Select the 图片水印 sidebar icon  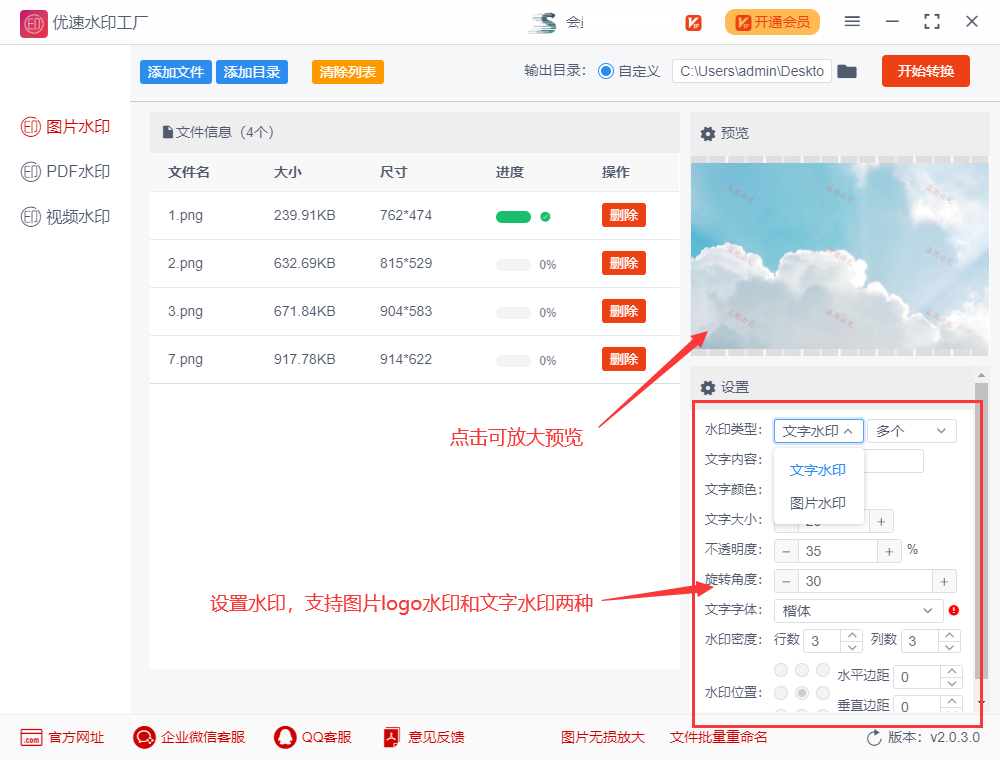click(62, 126)
